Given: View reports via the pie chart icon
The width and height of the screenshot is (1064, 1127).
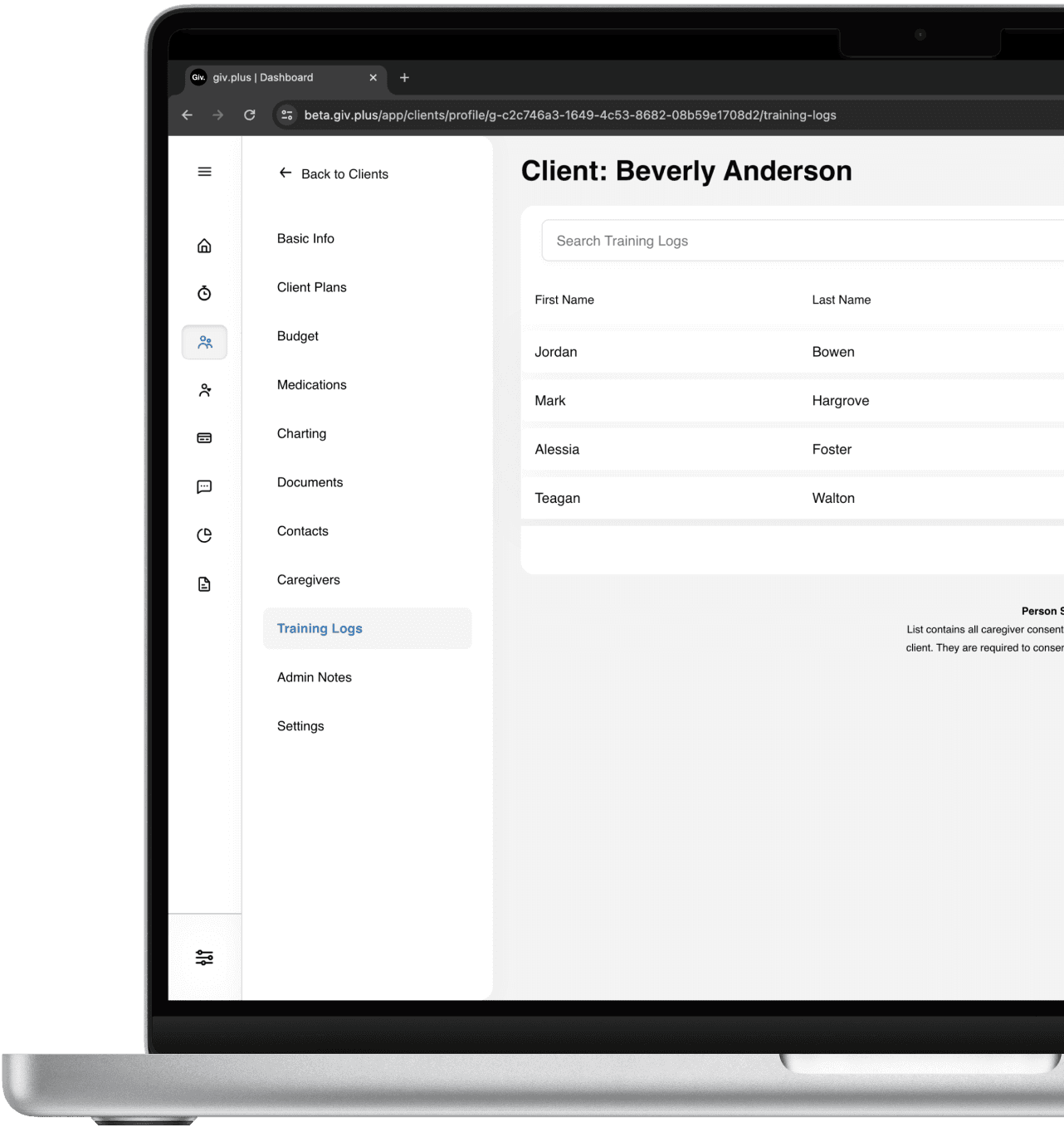Looking at the screenshot, I should (204, 535).
